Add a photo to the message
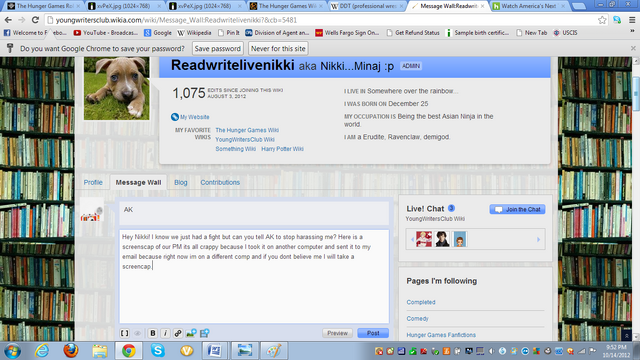Screen dimensions: 640x360 (191, 333)
